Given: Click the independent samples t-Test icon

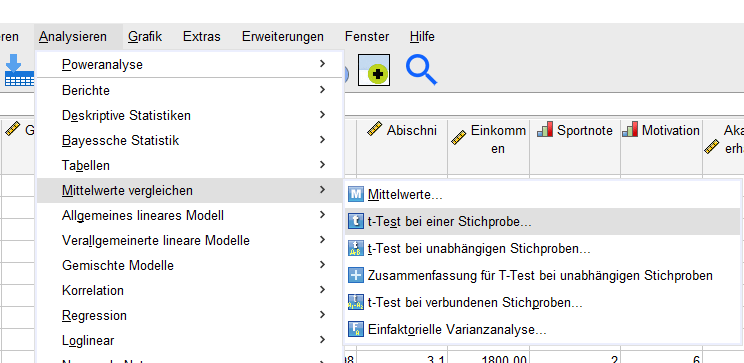Looking at the screenshot, I should click(x=355, y=248).
